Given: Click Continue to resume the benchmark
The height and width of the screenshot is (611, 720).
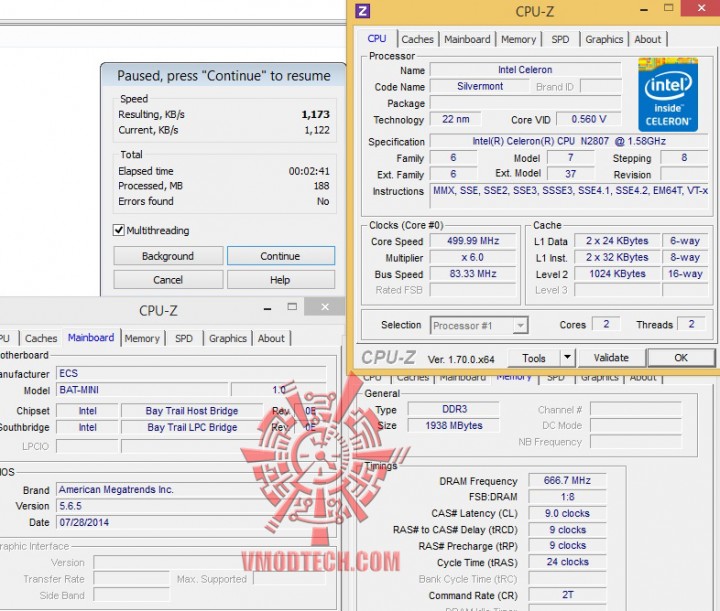Looking at the screenshot, I should click(281, 256).
